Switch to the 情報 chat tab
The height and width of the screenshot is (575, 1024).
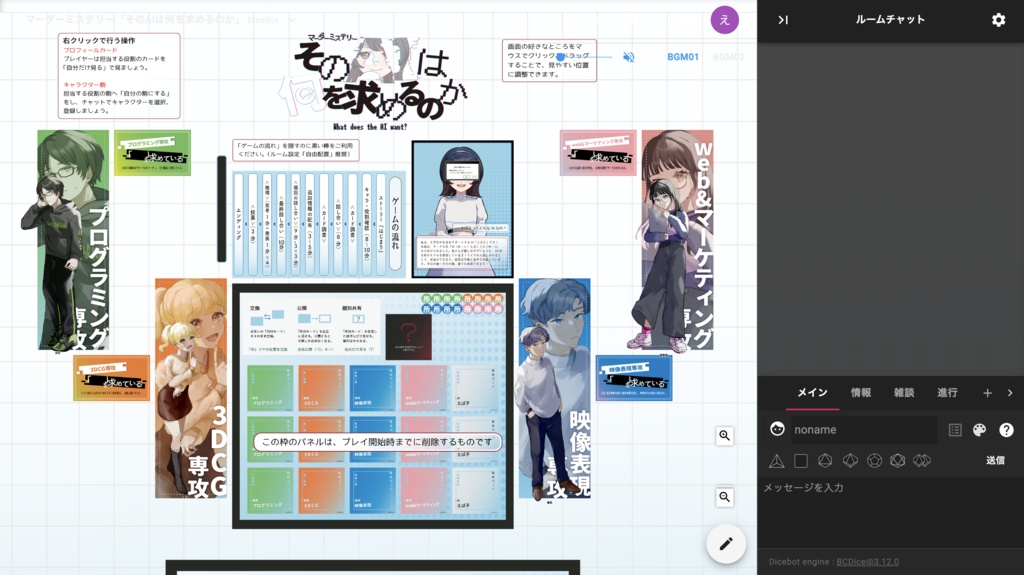tap(860, 393)
